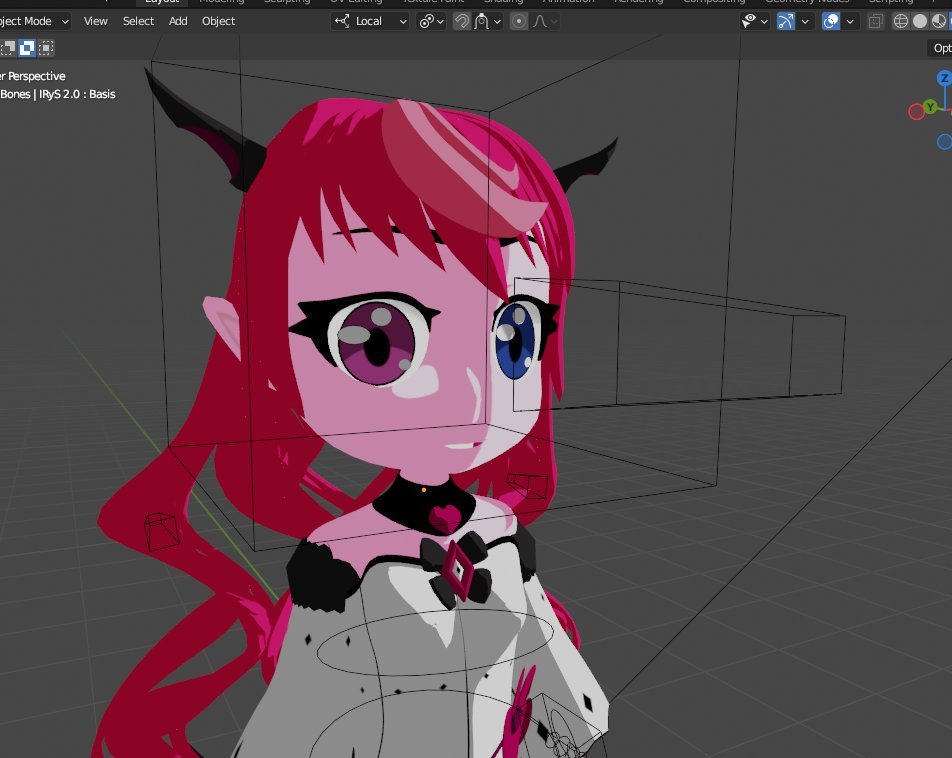Screen dimensions: 952x758
Task: Toggle snapping with the magnet icon
Action: (x=461, y=21)
